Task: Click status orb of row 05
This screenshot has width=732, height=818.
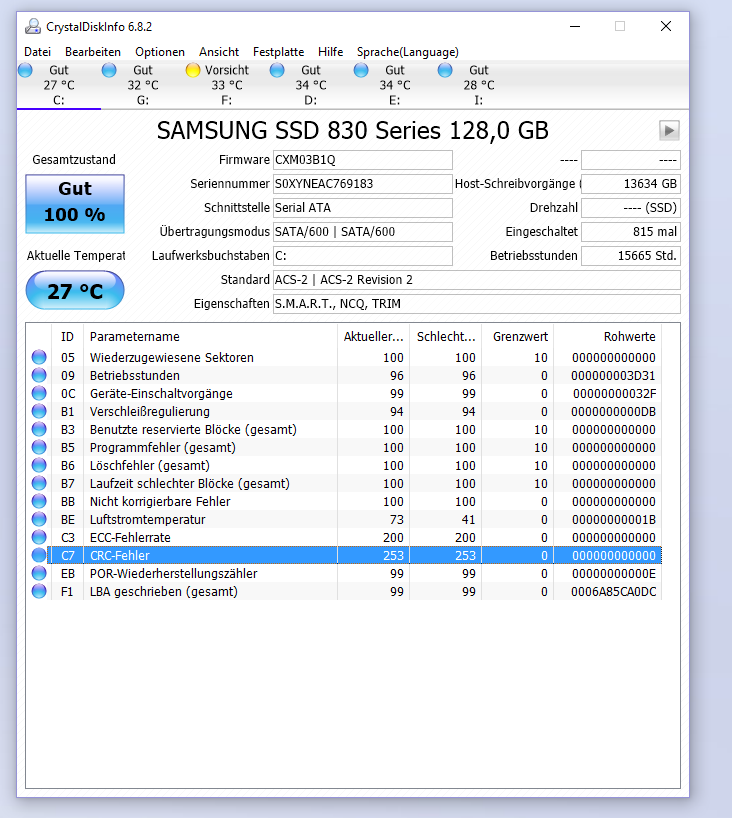Action: pyautogui.click(x=39, y=357)
